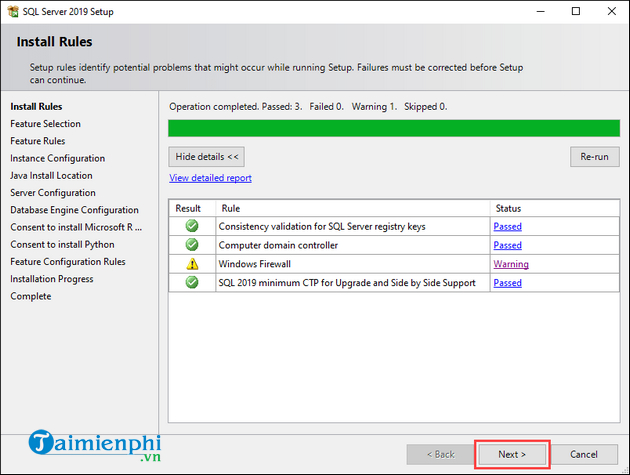This screenshot has width=630, height=475.
Task: Open the Warning status for Windows Firewall
Action: (x=511, y=264)
